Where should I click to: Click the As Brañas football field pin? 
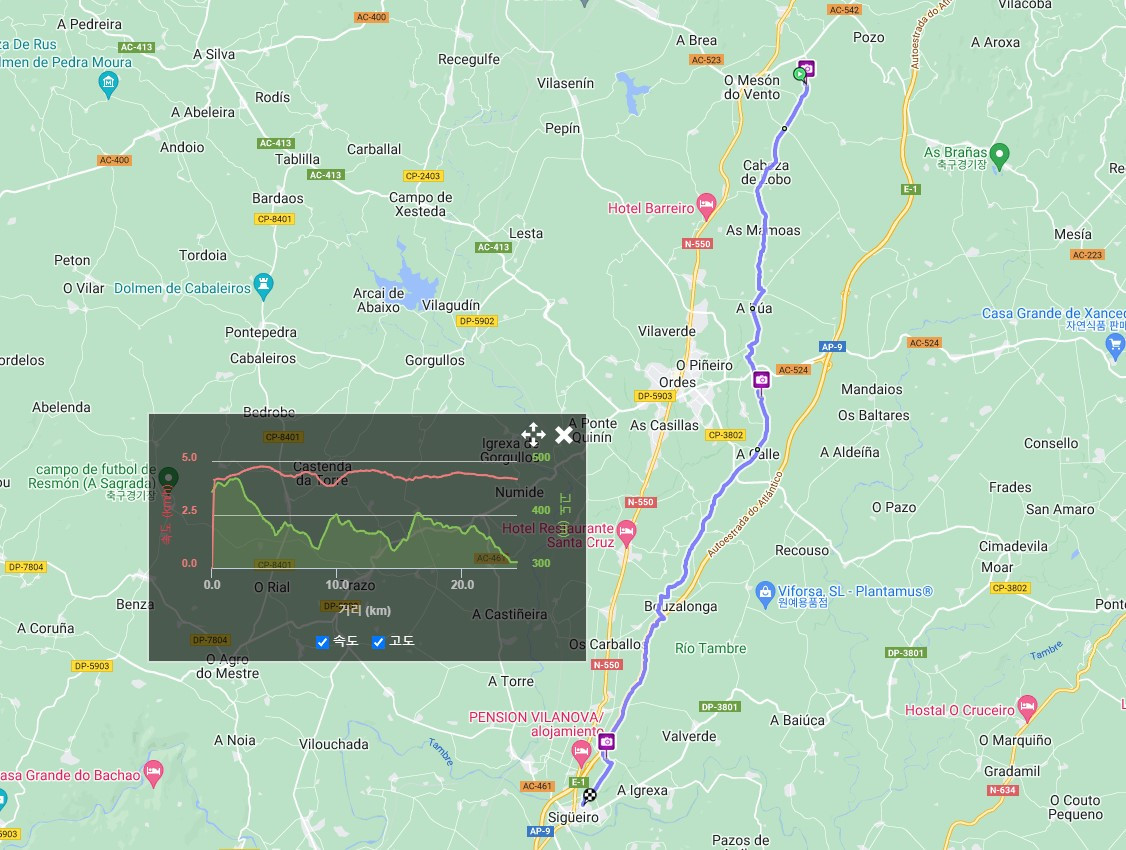point(999,155)
